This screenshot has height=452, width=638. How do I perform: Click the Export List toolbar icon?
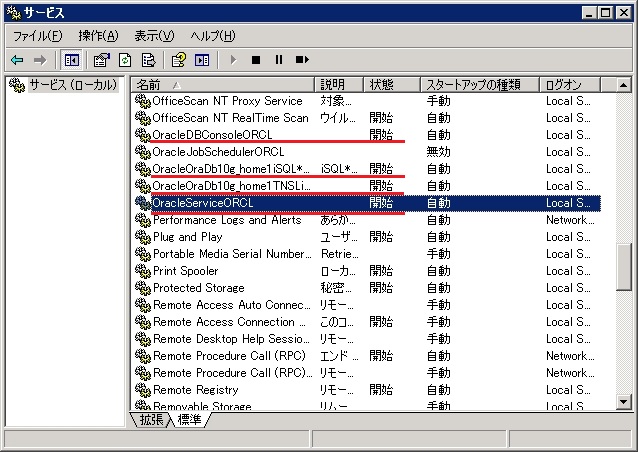click(x=148, y=60)
